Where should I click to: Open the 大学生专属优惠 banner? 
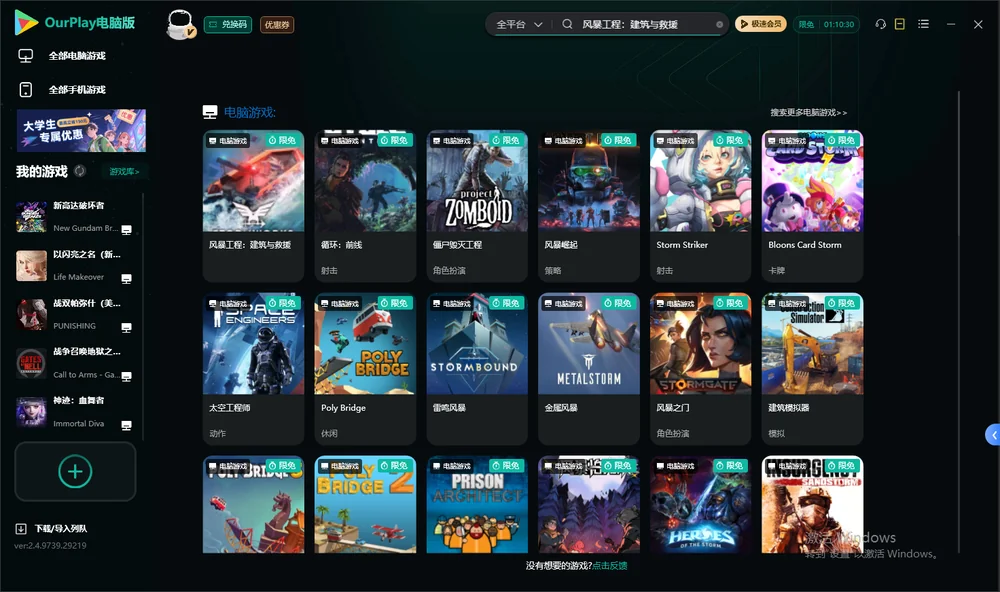pos(81,130)
